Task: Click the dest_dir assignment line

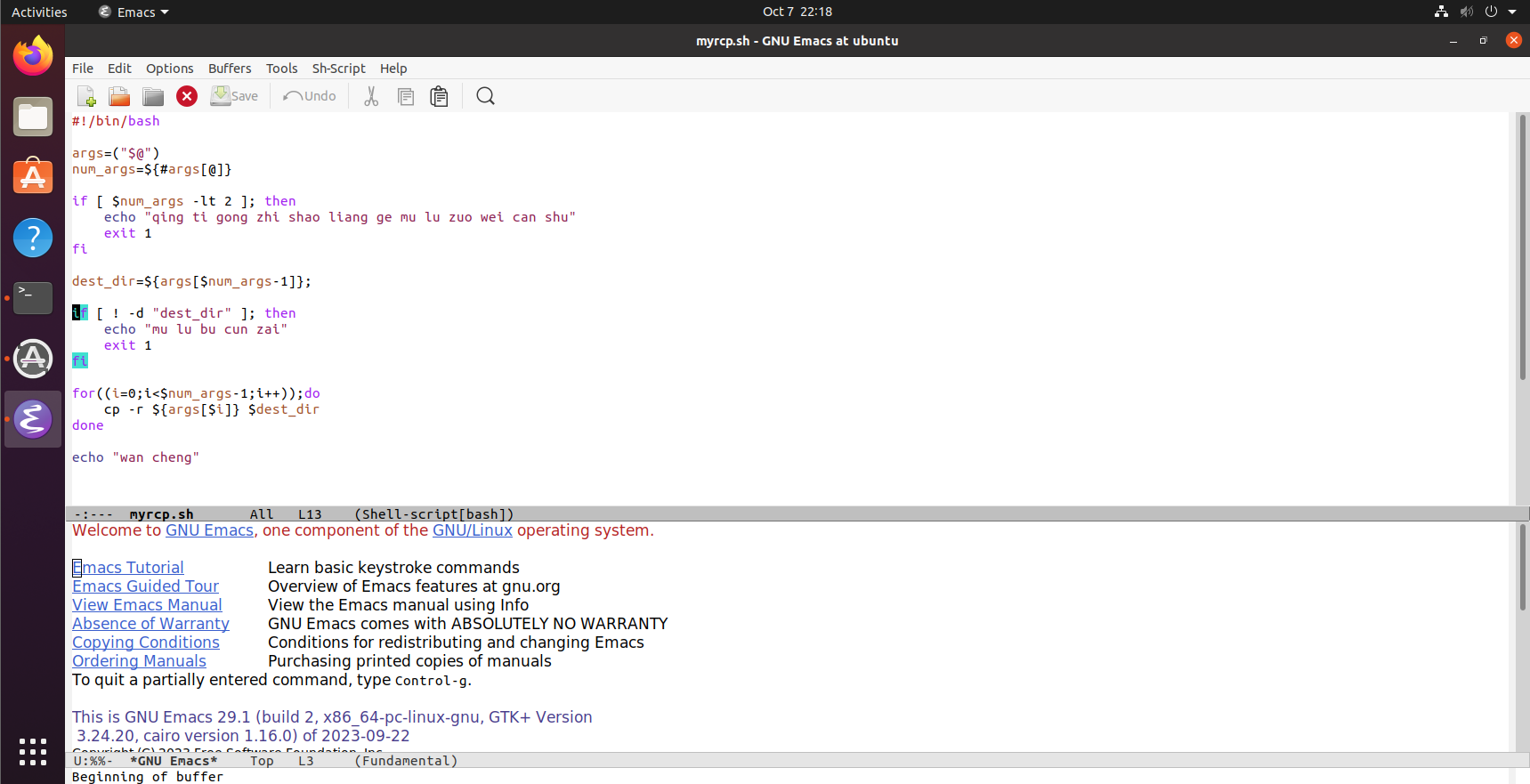Action: point(191,281)
